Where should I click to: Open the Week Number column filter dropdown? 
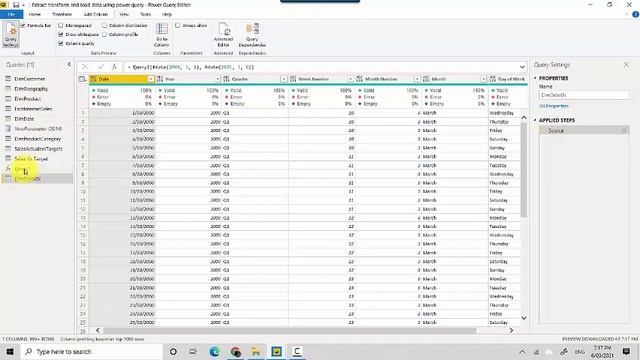coord(350,79)
